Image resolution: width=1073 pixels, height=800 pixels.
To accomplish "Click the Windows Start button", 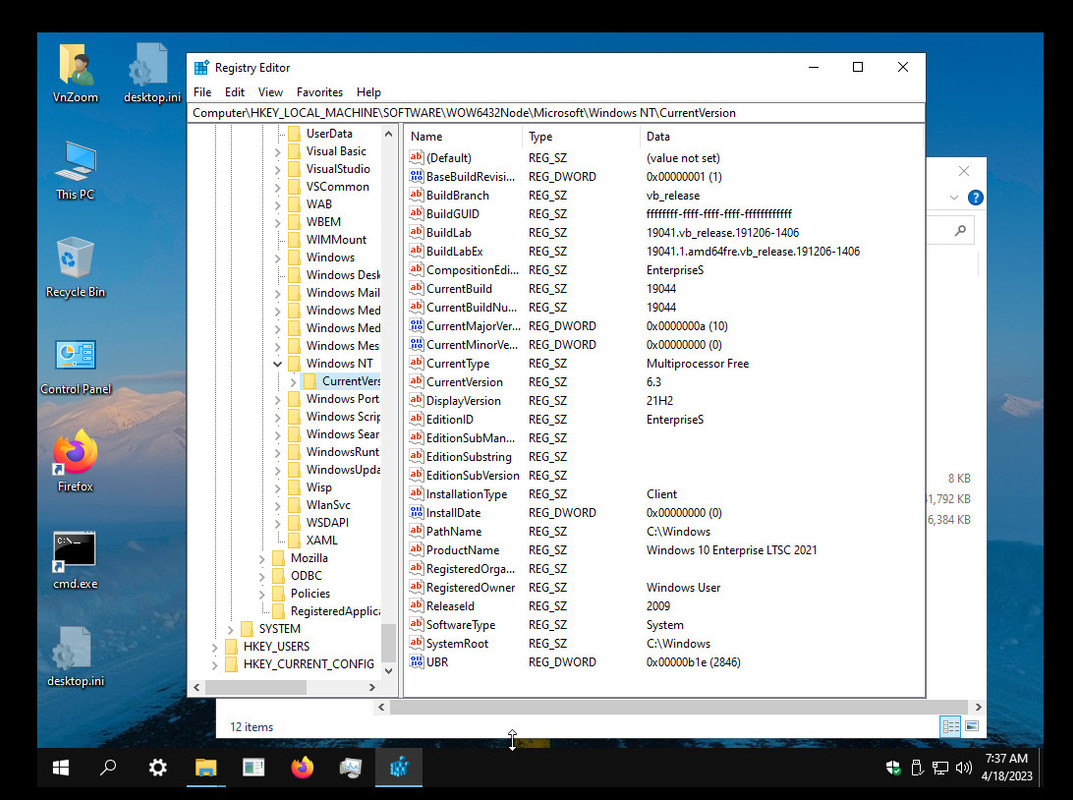I will (61, 768).
